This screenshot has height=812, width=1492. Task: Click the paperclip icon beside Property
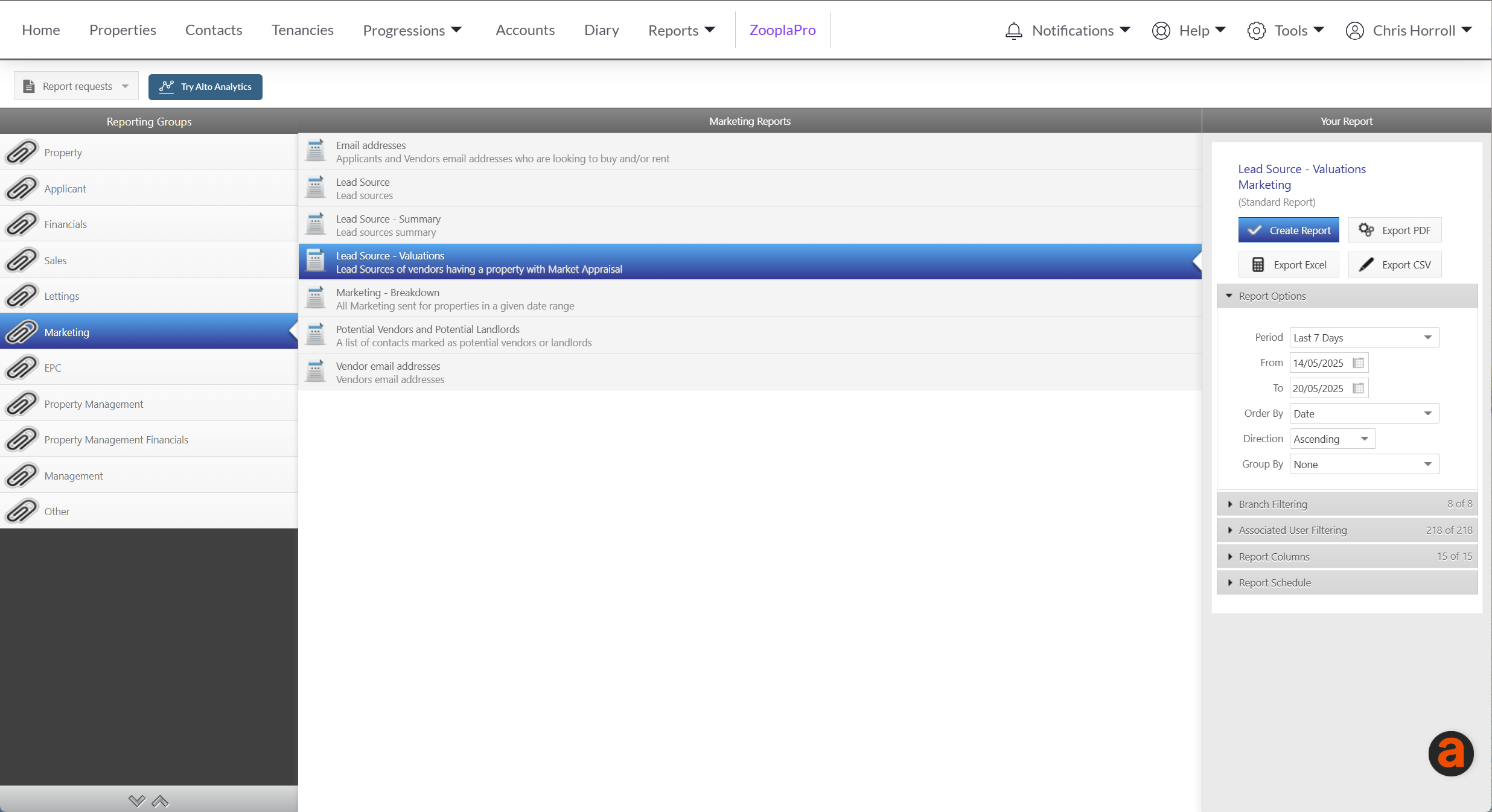click(22, 152)
